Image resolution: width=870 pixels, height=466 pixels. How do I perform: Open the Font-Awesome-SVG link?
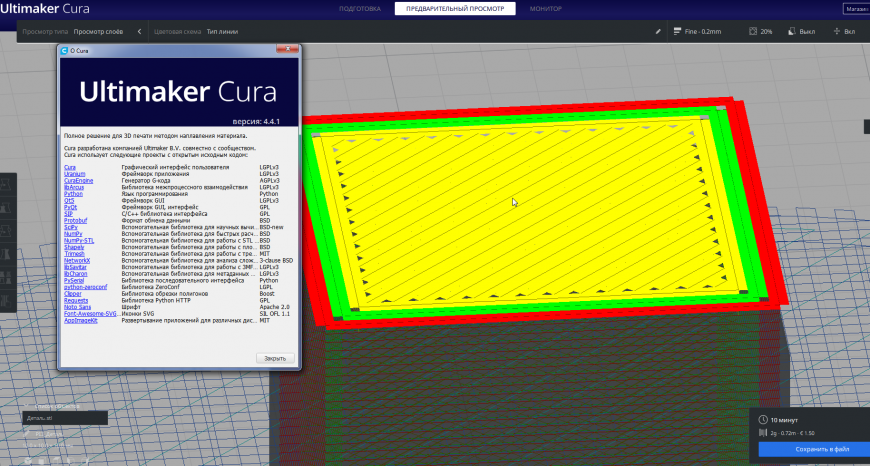91,313
